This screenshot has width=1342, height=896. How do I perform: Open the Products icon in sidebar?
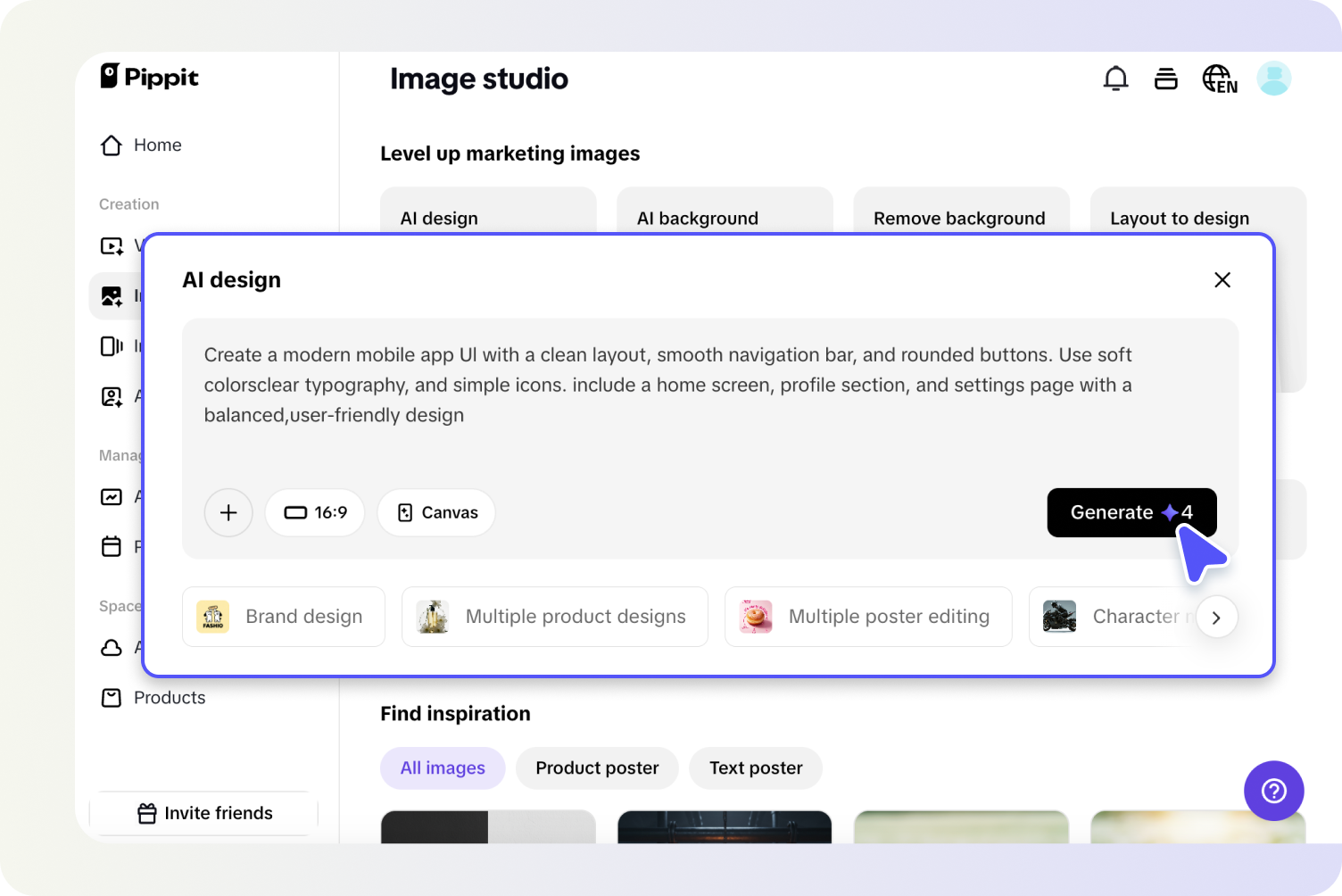[x=111, y=698]
